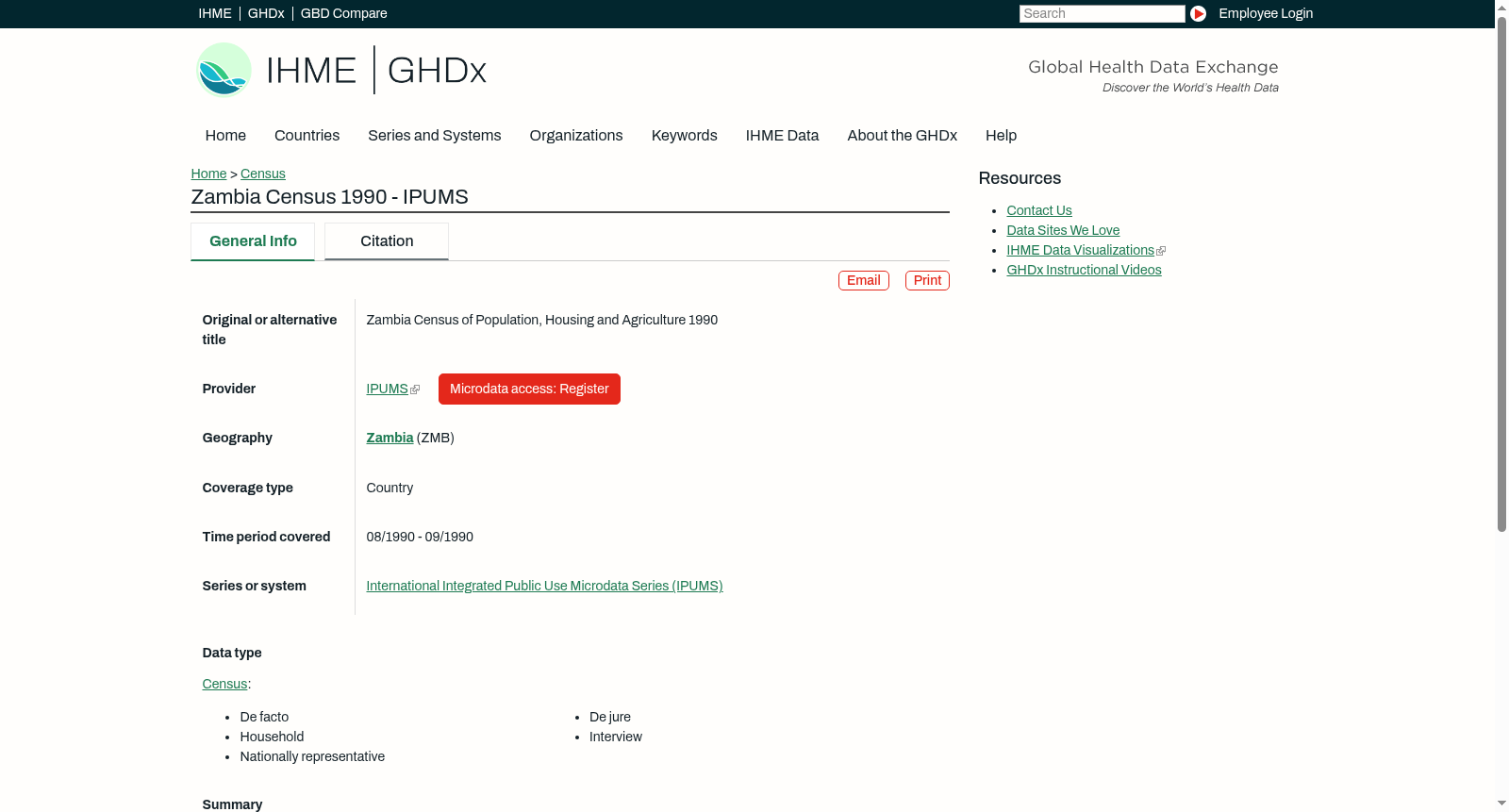Viewport: 1509px width, 812px height.
Task: Open Data Sites We Love link
Action: pos(1063,230)
